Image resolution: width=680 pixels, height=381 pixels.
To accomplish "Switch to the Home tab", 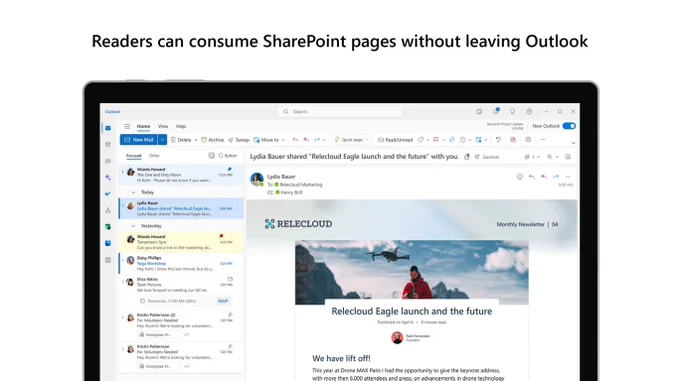I will pos(144,127).
